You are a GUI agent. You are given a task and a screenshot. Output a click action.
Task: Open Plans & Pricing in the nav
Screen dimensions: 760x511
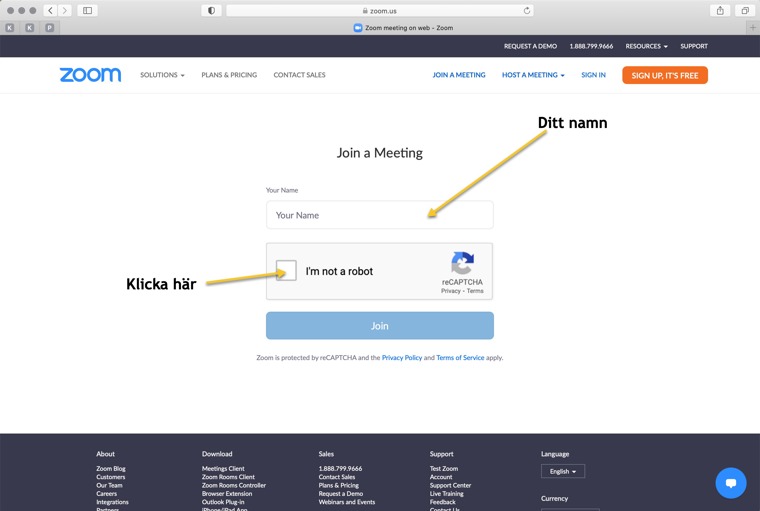229,75
